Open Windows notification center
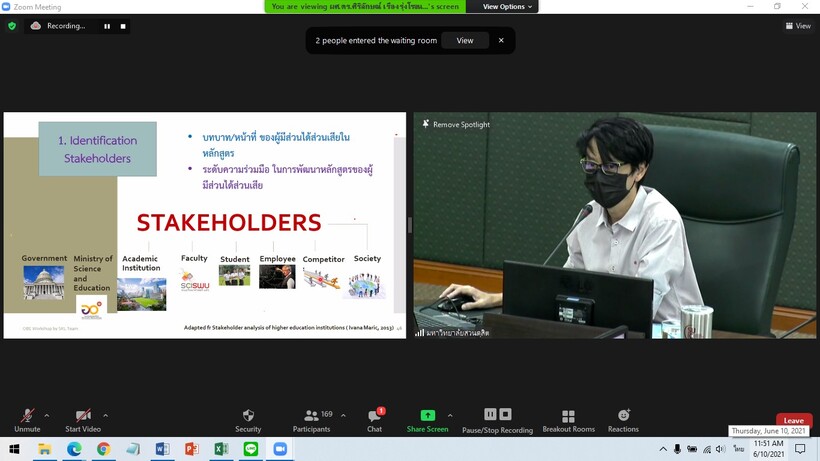This screenshot has width=820, height=461. (800, 449)
